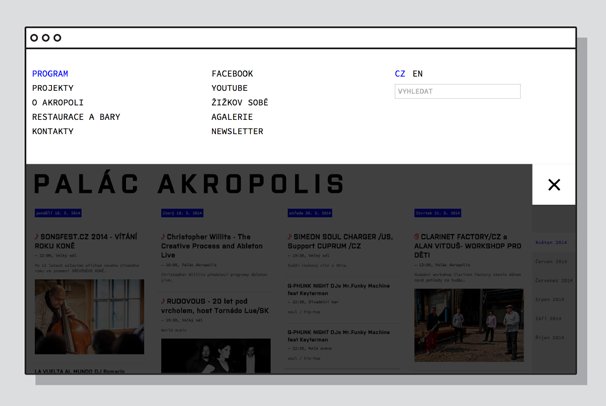The image size is (606, 406).
Task: Open SIMEON SOUL CHARGER event listing
Action: [x=340, y=241]
